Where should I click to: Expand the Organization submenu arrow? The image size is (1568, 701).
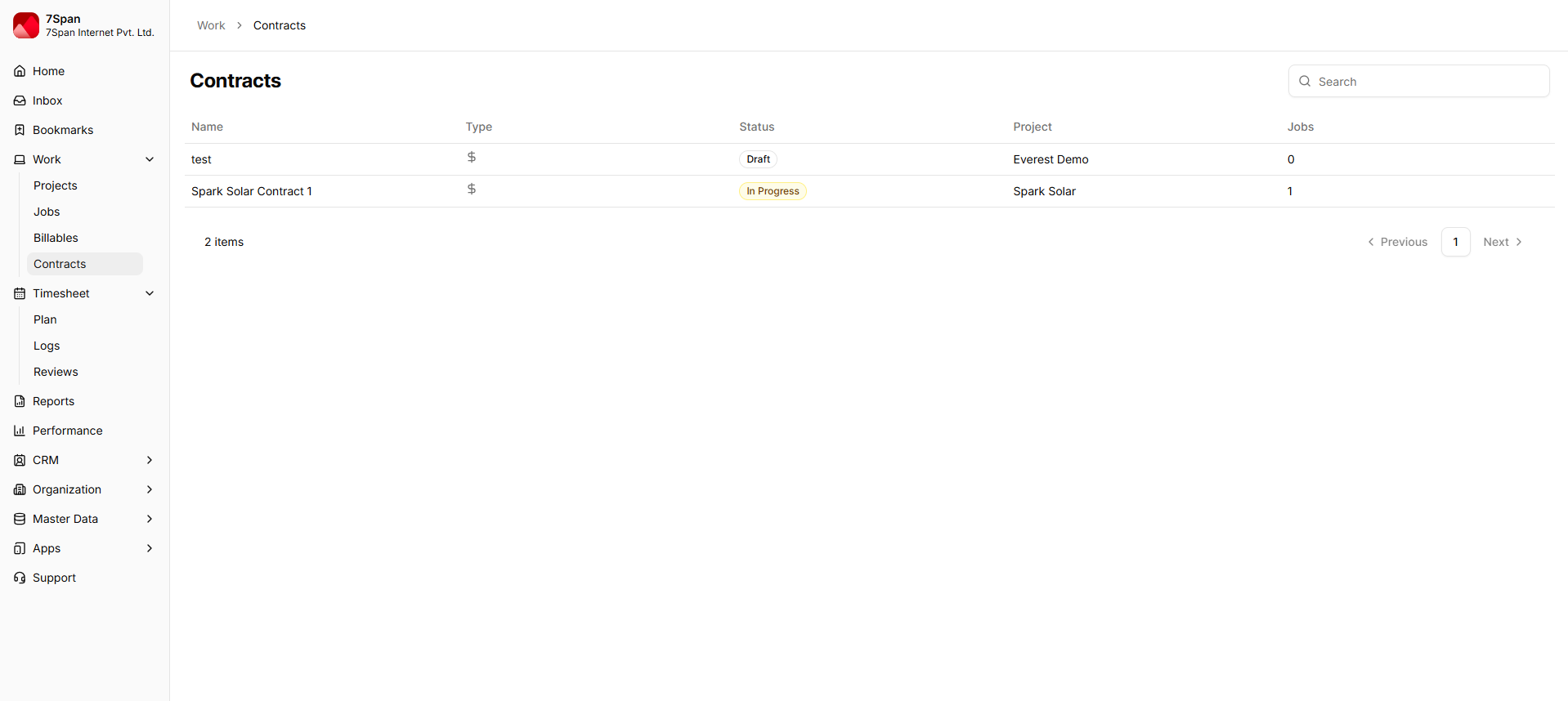point(150,489)
